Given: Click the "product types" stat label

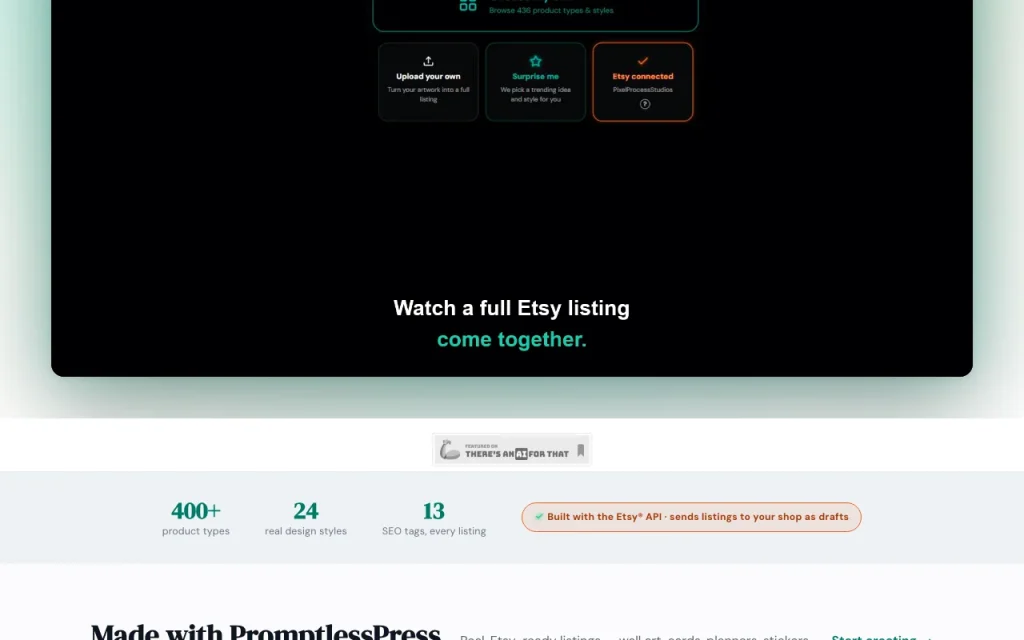Looking at the screenshot, I should (196, 531).
